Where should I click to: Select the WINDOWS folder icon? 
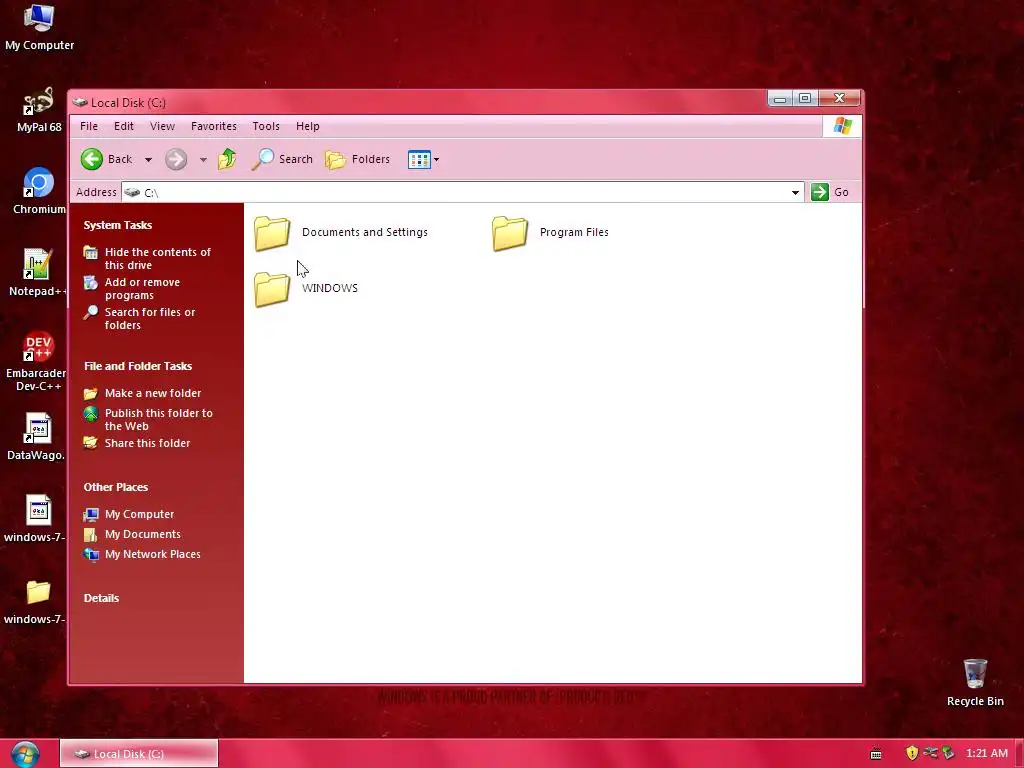coord(272,289)
